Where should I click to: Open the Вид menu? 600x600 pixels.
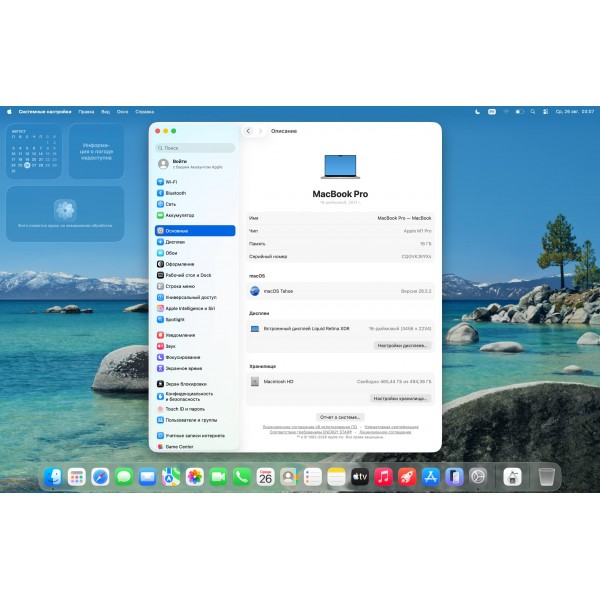(x=106, y=112)
